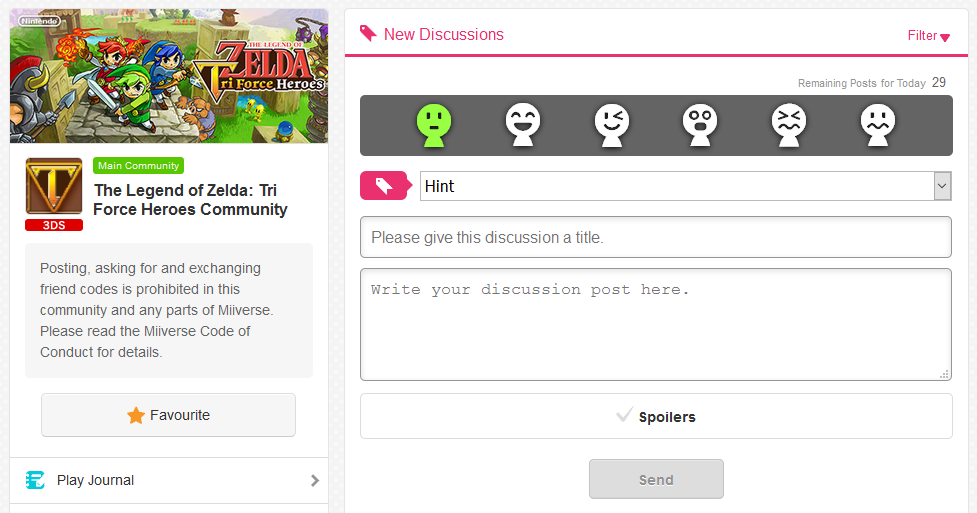
Task: Open the Hint topic dropdown
Action: (x=685, y=186)
